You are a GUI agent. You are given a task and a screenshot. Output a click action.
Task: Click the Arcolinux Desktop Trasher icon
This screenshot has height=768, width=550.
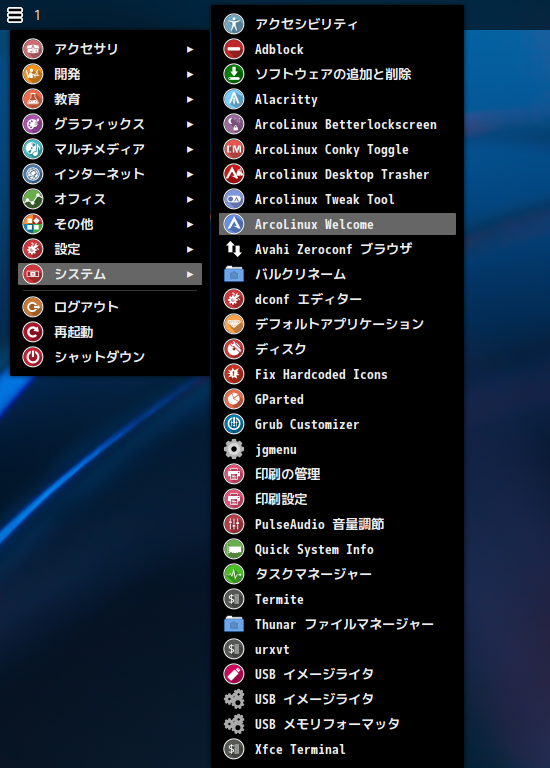(234, 174)
